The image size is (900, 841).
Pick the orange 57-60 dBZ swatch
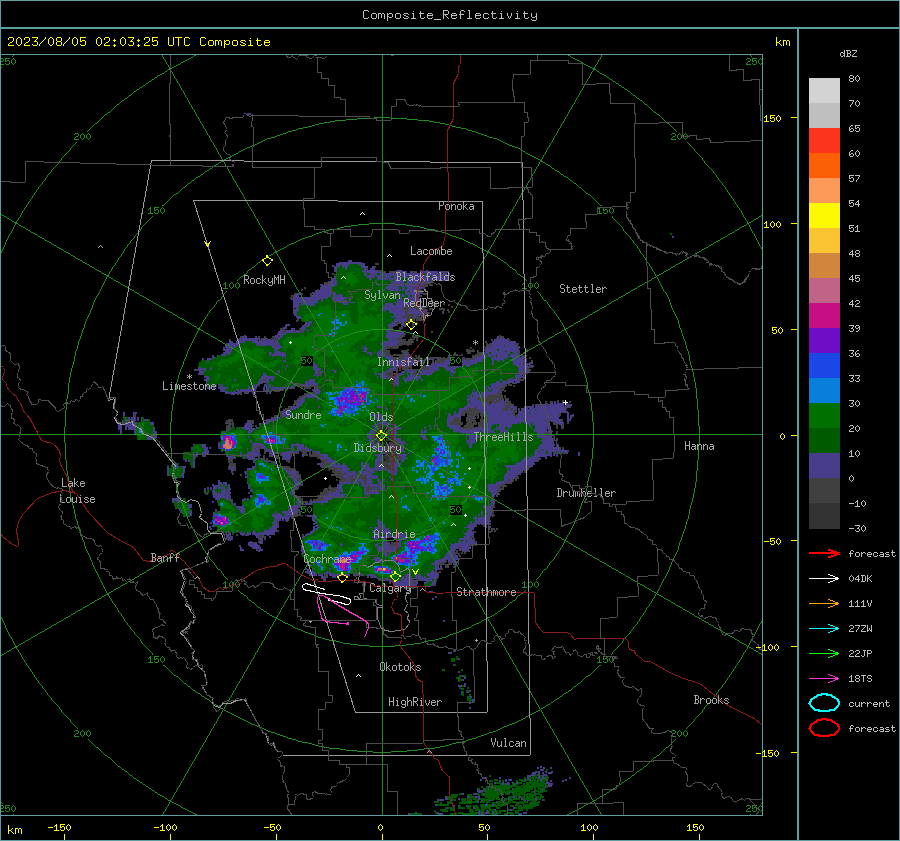pos(824,165)
